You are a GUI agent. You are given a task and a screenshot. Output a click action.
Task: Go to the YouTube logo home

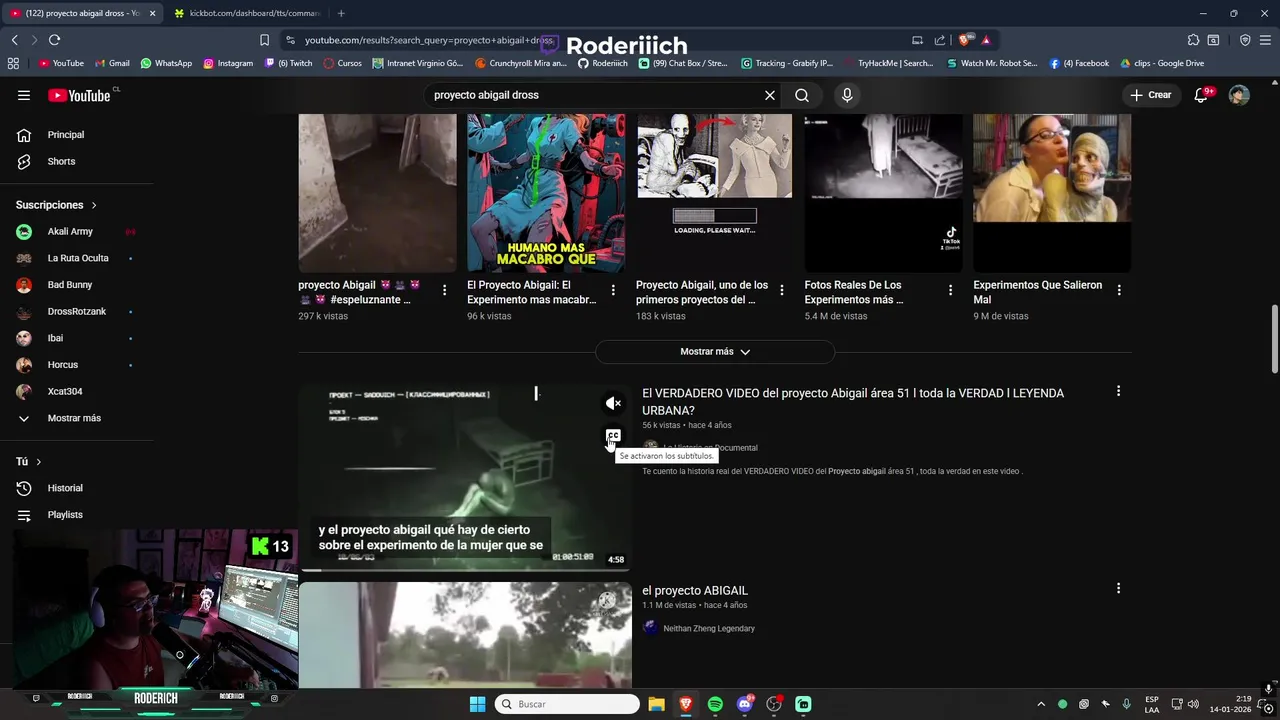[79, 95]
